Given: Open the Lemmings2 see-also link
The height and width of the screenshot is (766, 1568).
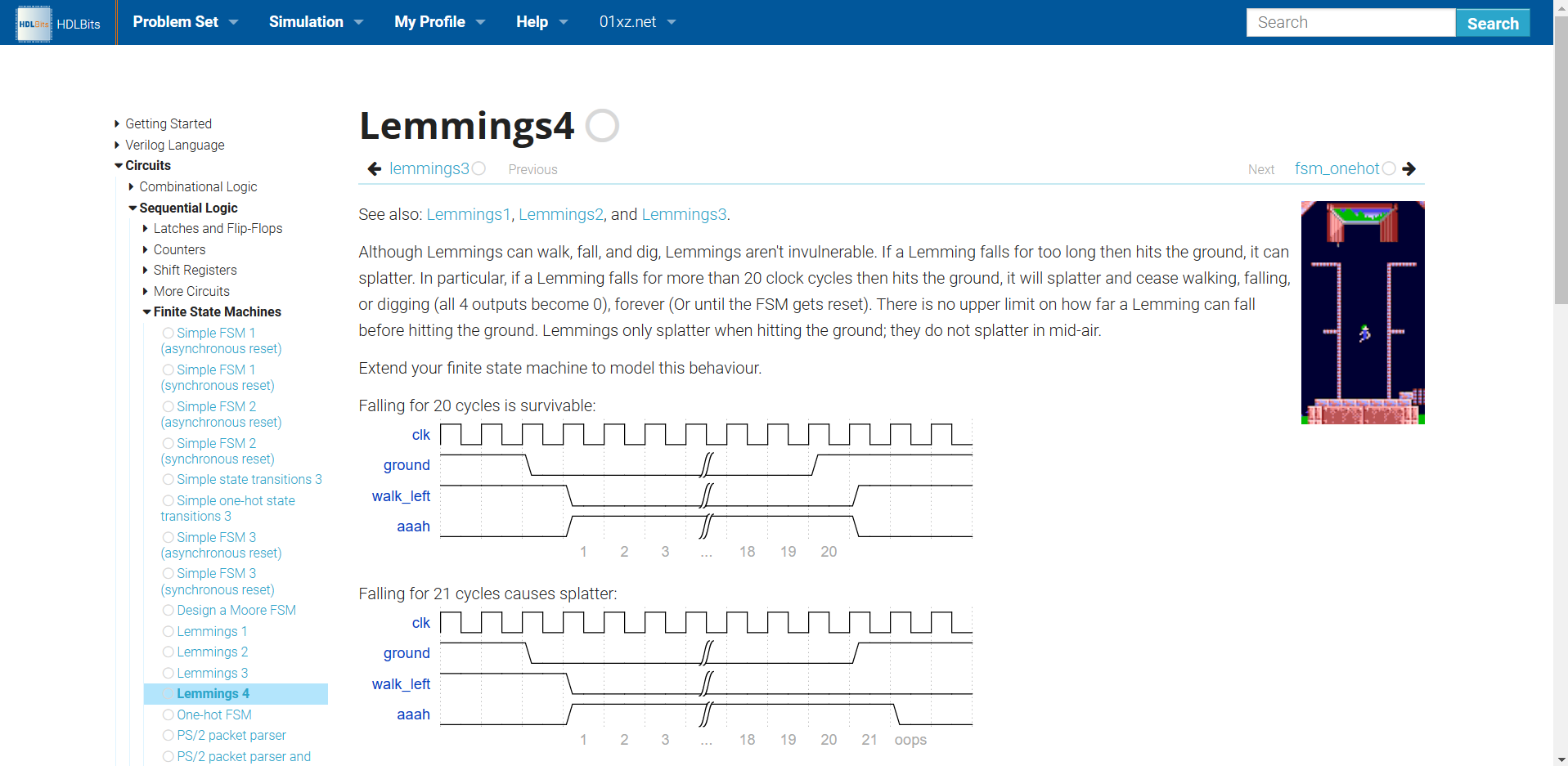Looking at the screenshot, I should (561, 214).
